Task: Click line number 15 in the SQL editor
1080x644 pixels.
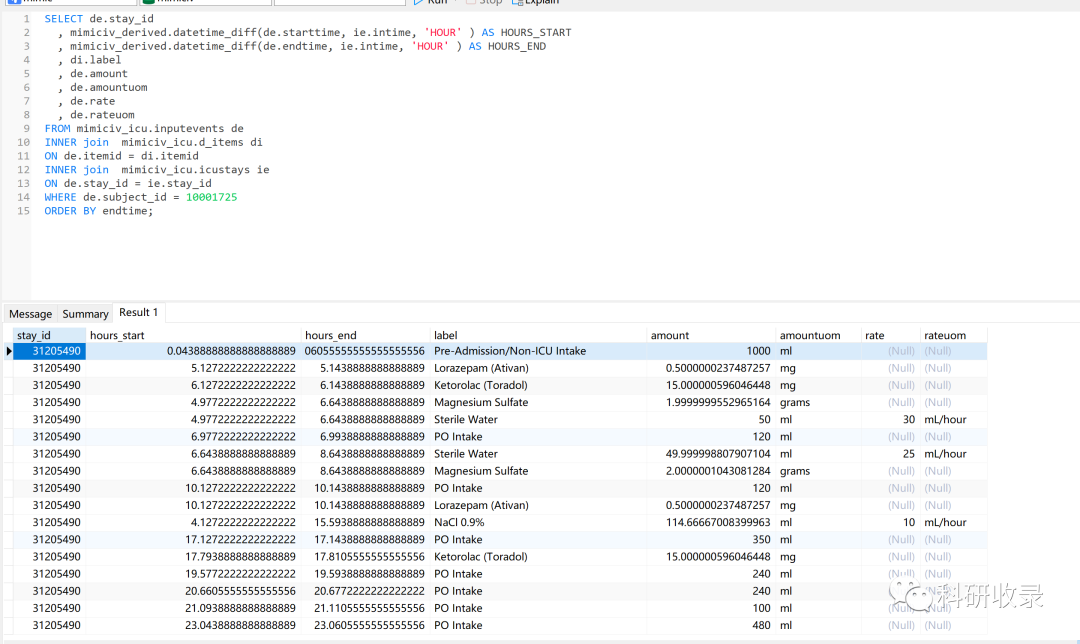Action: (x=23, y=210)
